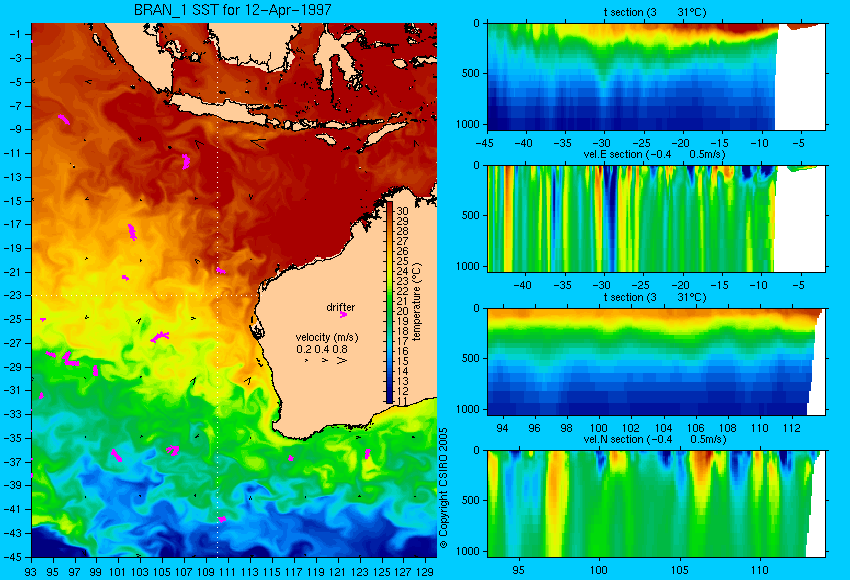This screenshot has width=850, height=580.
Task: Click the "94" tick under the longitude temperature section
Action: [x=503, y=428]
